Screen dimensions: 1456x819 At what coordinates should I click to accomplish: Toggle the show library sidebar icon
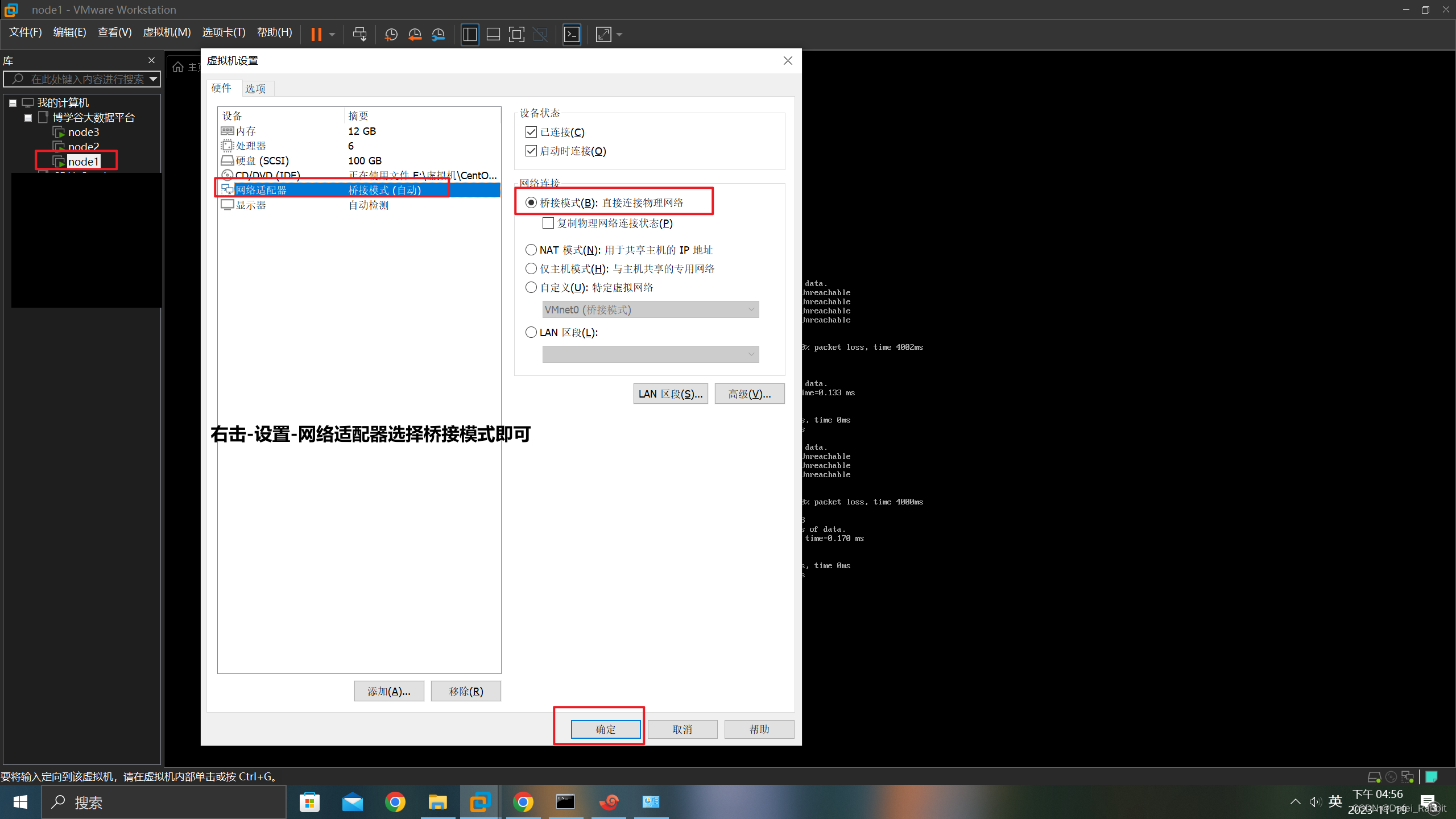tap(470, 34)
